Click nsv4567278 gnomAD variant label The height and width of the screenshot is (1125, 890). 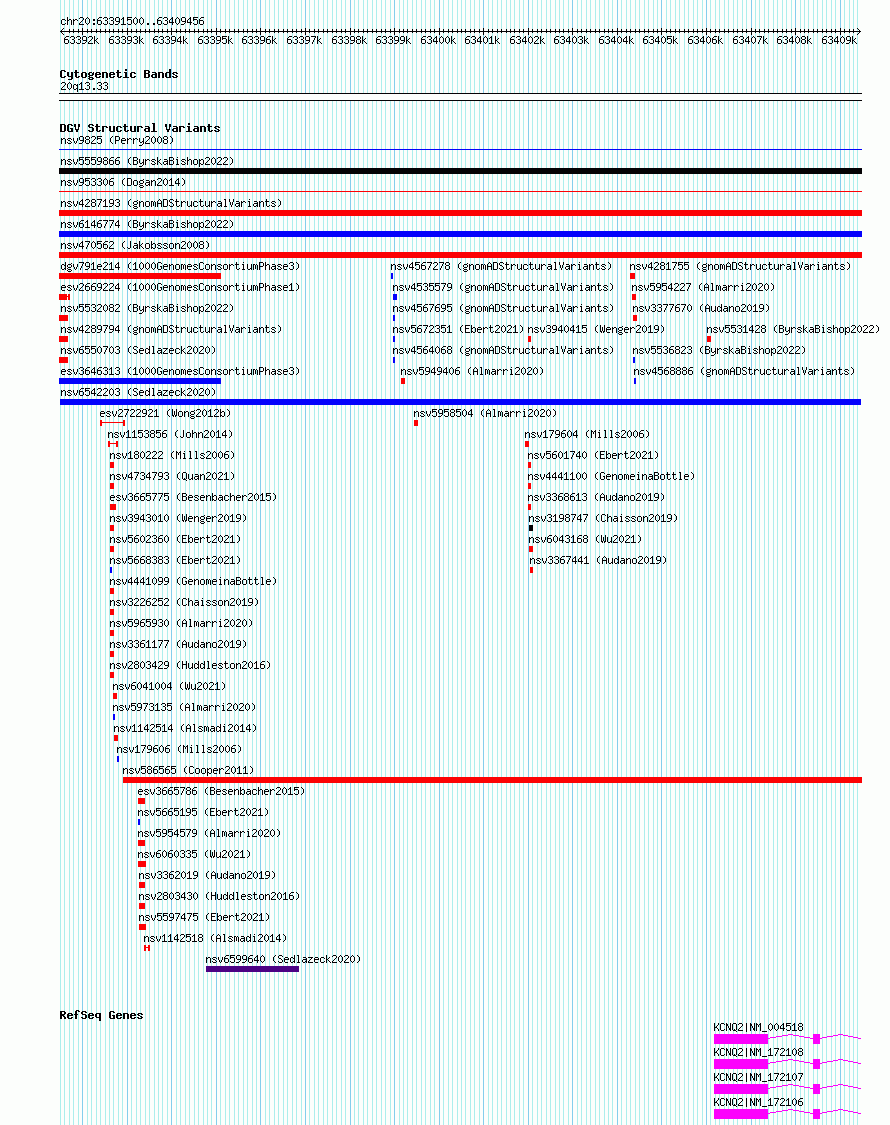click(501, 266)
